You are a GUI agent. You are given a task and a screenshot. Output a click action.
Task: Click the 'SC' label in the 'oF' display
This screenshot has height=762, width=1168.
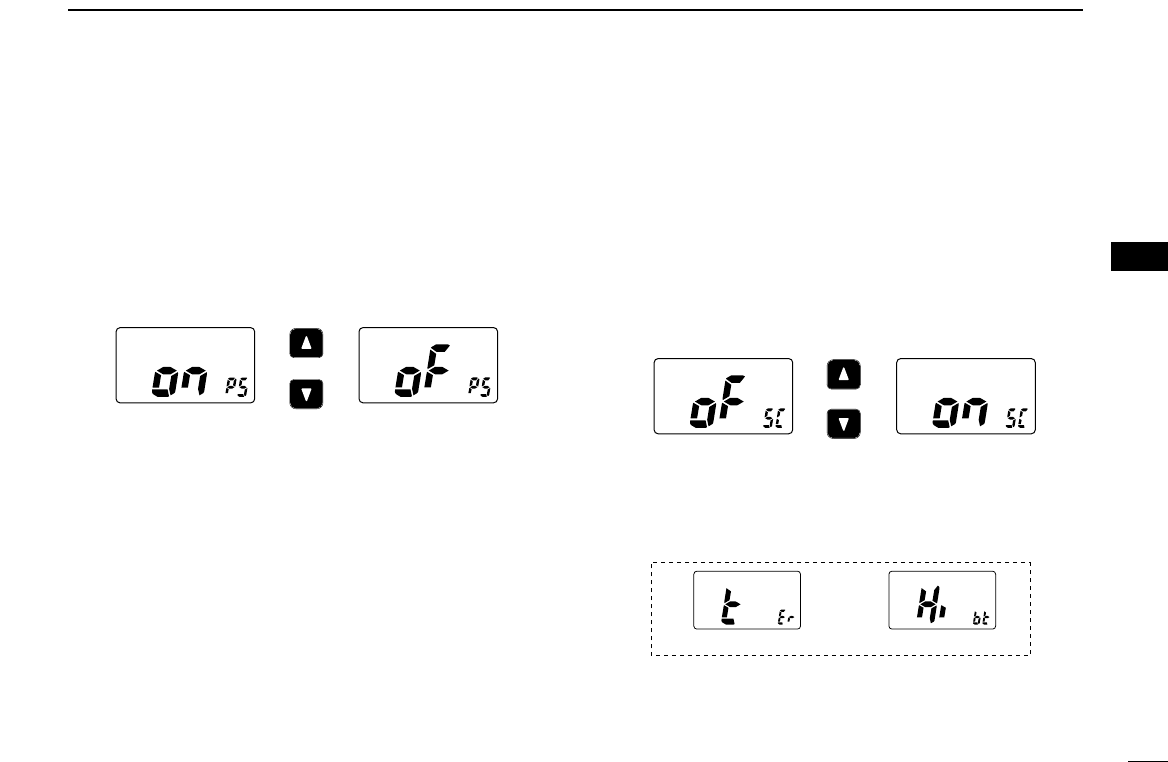point(774,418)
